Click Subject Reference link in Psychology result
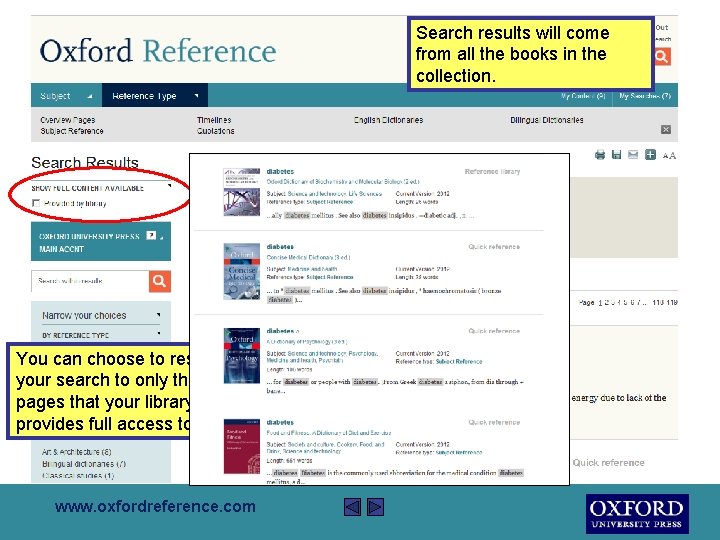 (x=459, y=361)
